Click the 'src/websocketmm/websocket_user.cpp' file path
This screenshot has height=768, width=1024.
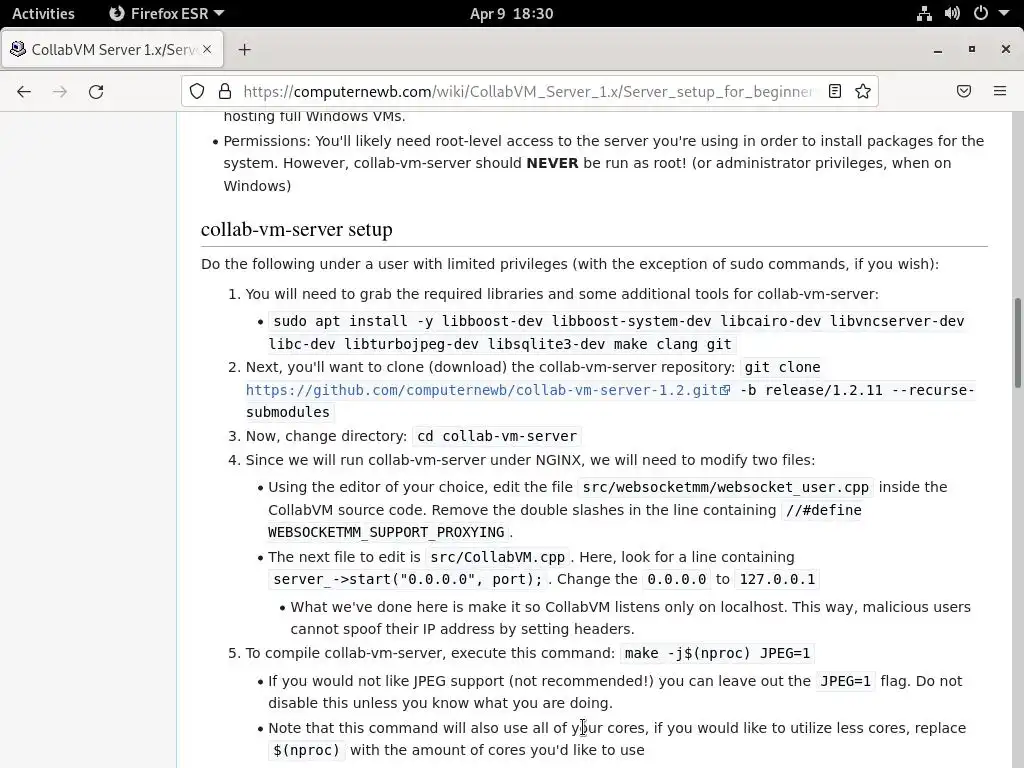tap(726, 487)
